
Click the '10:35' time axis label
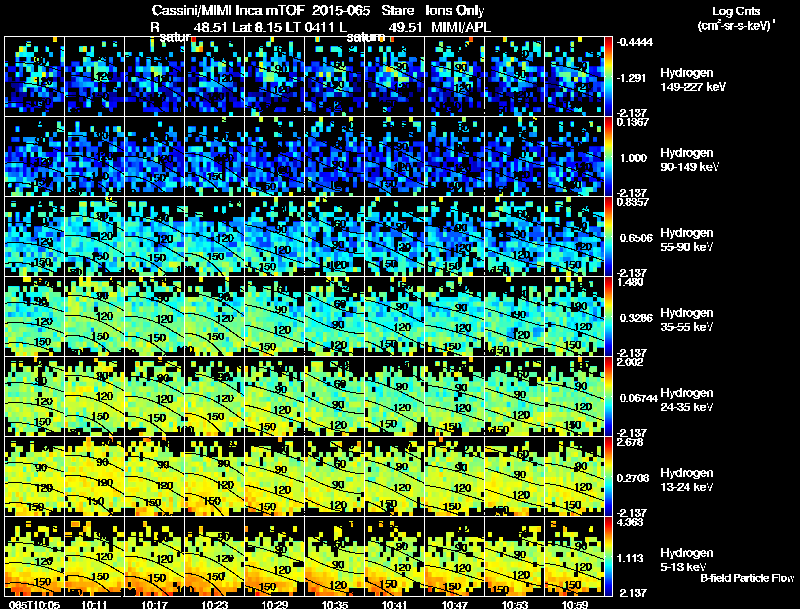[335, 604]
